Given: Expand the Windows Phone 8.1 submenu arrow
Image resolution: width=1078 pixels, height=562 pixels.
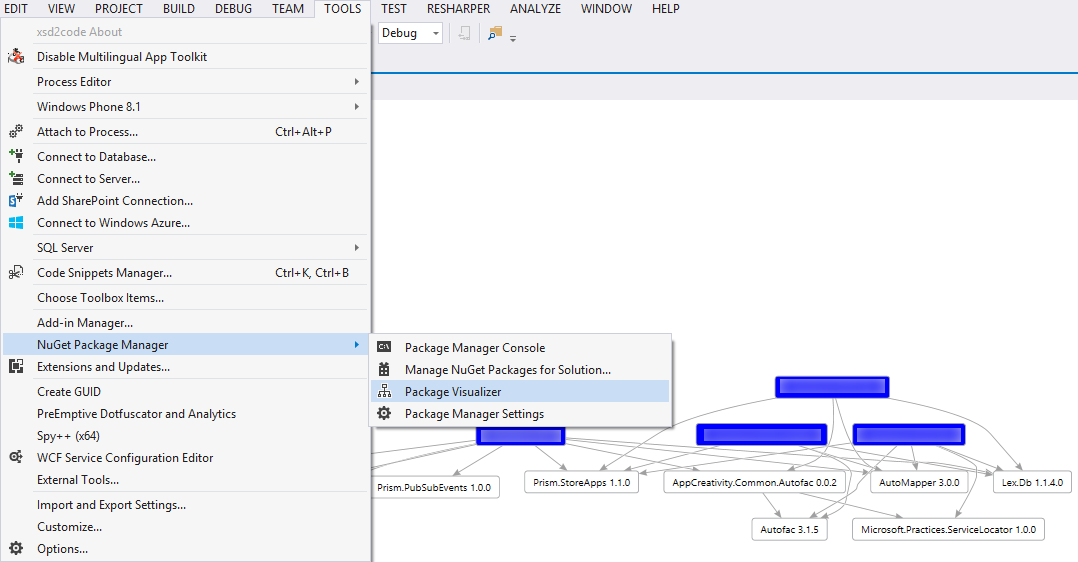Looking at the screenshot, I should pyautogui.click(x=357, y=107).
